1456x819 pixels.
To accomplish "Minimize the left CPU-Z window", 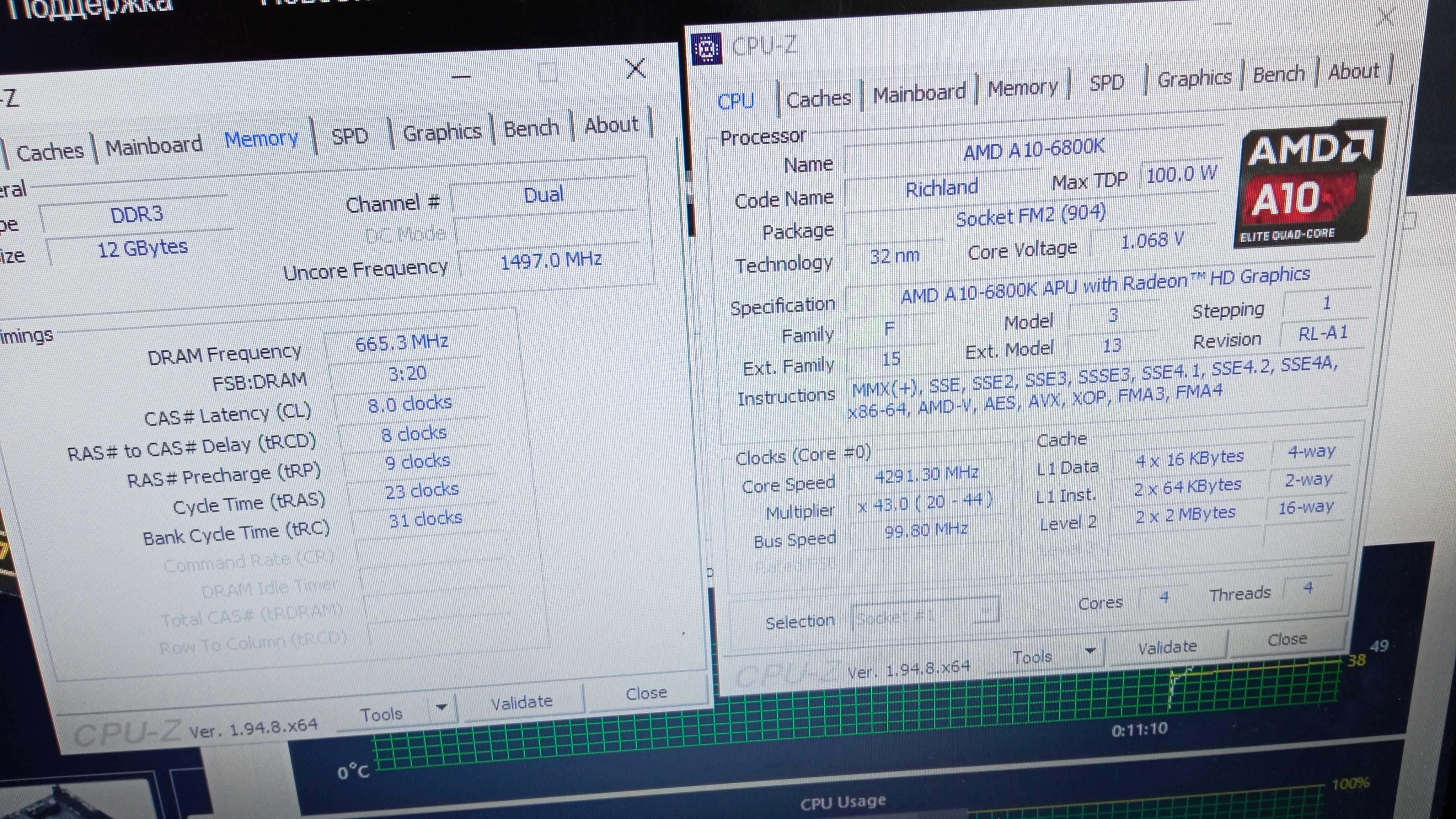I will tap(461, 76).
